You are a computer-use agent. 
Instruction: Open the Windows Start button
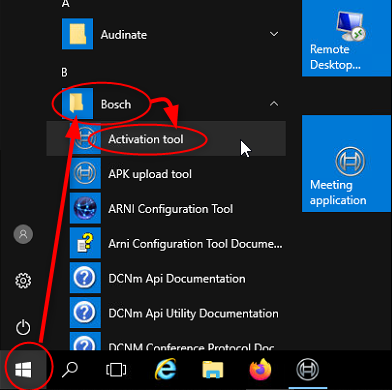[23, 370]
